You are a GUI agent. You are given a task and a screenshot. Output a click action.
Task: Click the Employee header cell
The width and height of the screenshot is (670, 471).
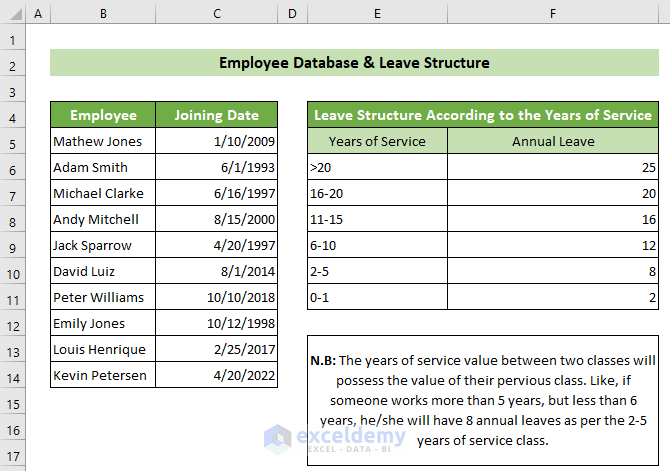(x=103, y=115)
